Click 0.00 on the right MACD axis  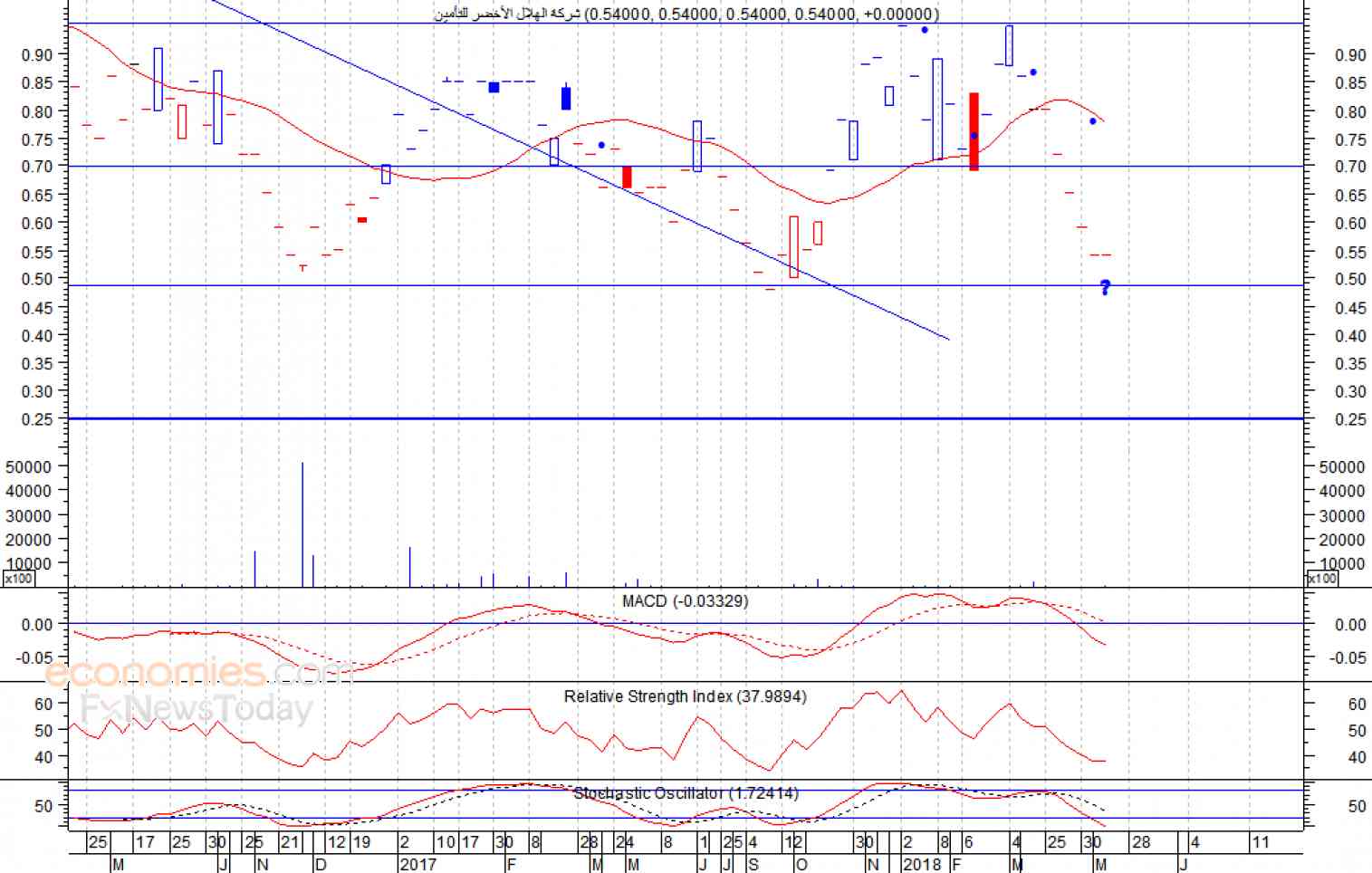click(1350, 625)
